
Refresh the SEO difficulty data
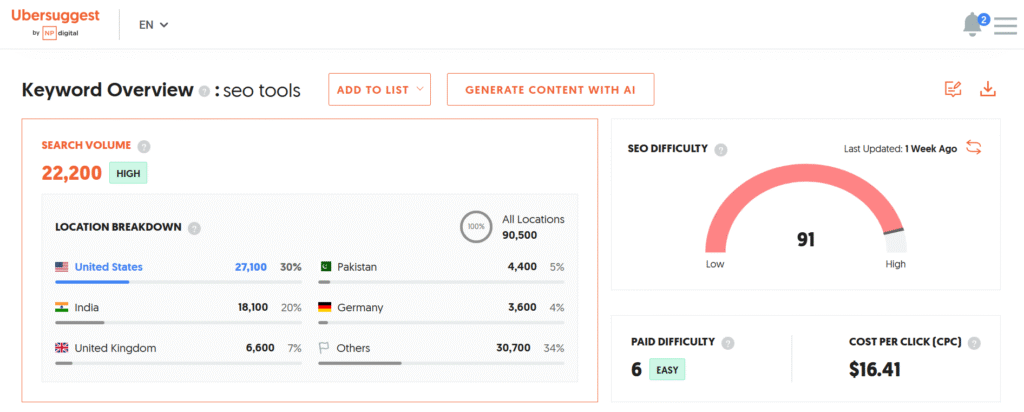973,148
